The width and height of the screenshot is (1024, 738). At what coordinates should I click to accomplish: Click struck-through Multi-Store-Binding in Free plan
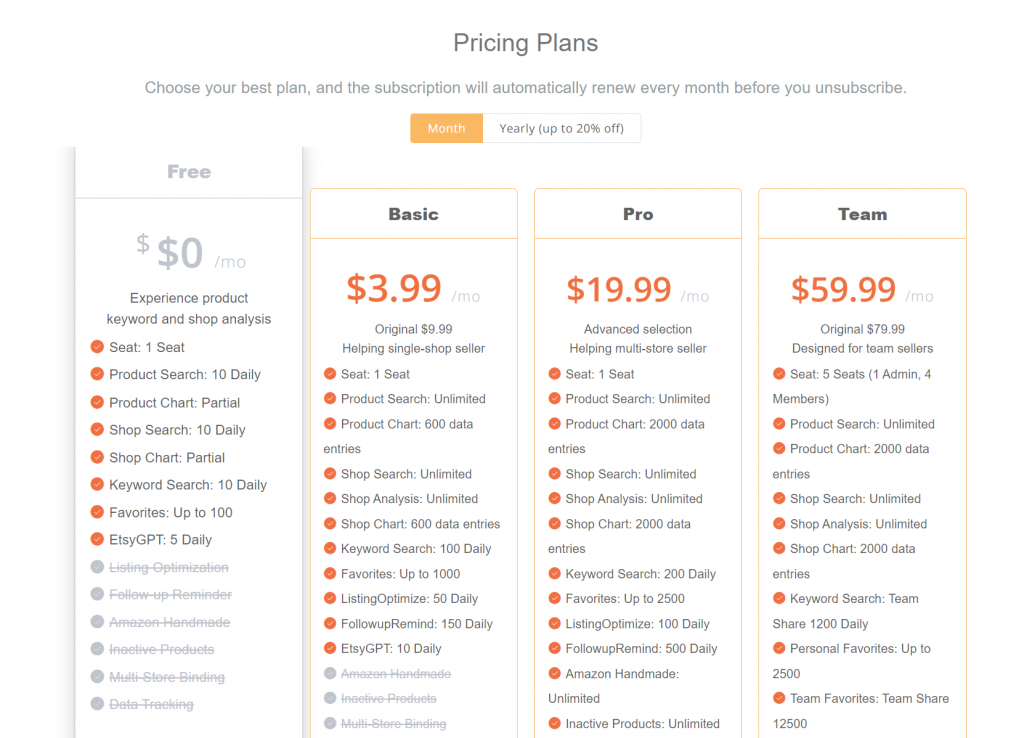[167, 677]
